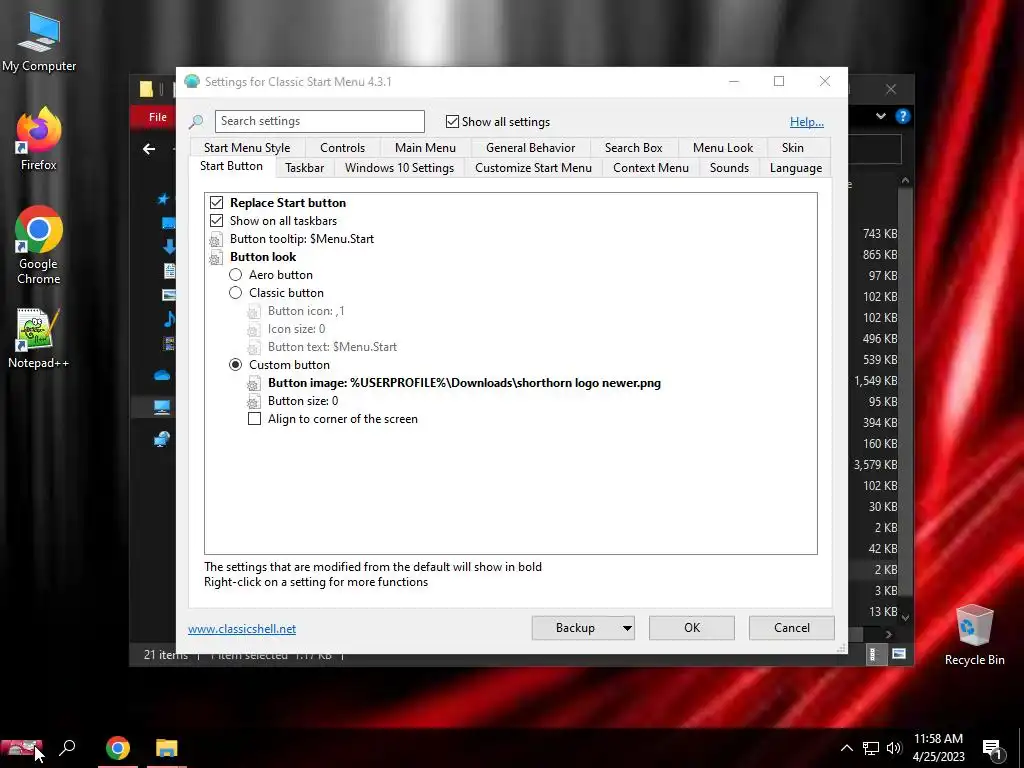
Task: Select This PC icon in Explorer sidebar
Action: [162, 408]
